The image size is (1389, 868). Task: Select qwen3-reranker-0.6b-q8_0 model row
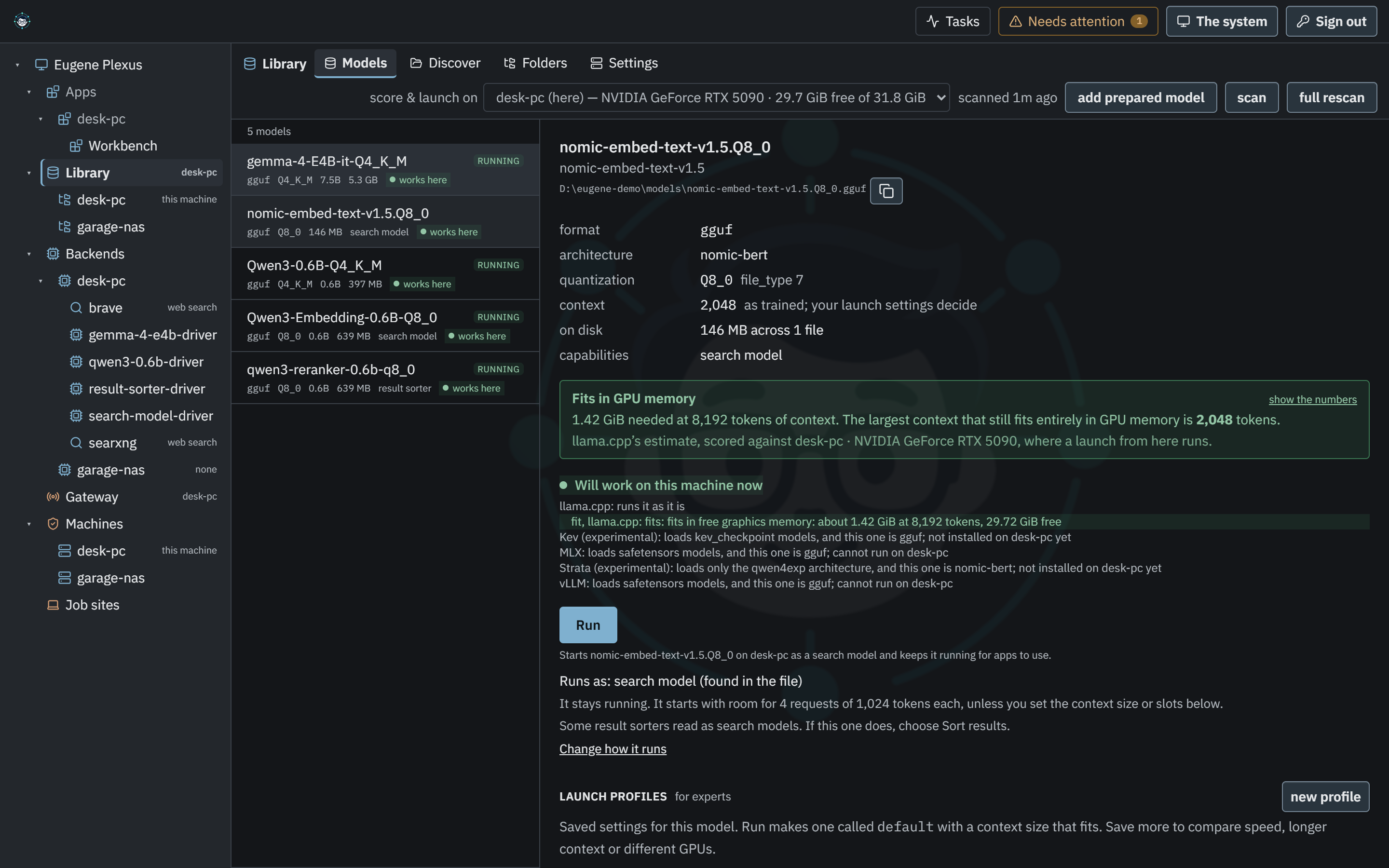pyautogui.click(x=385, y=379)
